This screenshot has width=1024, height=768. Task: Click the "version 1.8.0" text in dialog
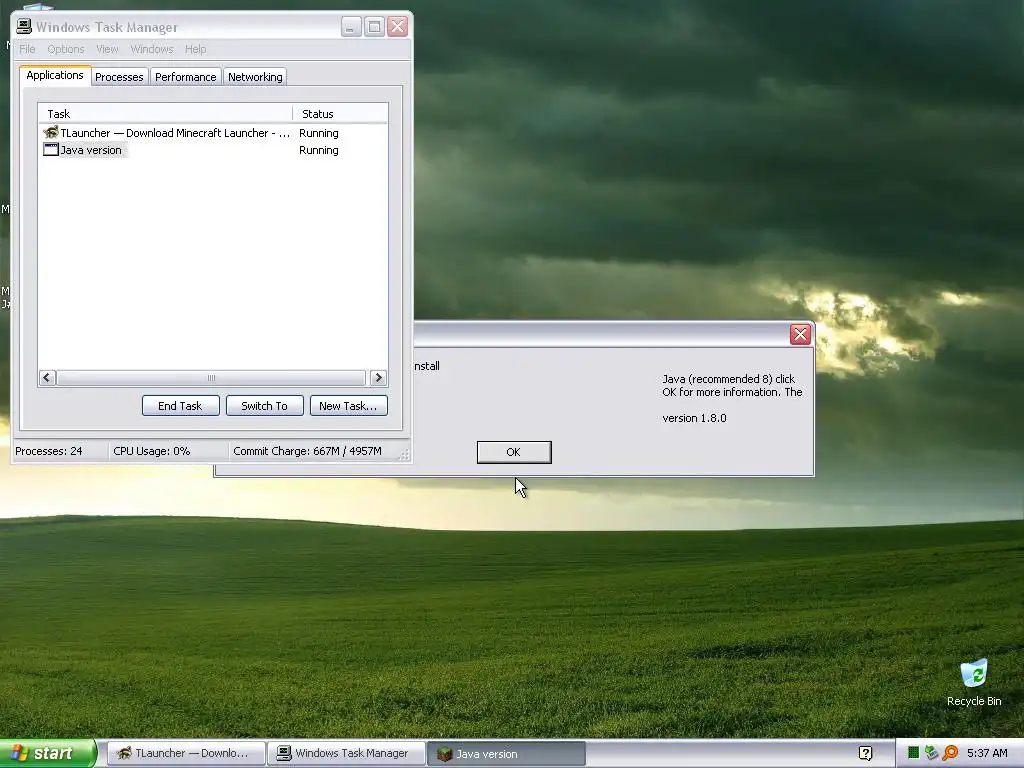click(694, 418)
